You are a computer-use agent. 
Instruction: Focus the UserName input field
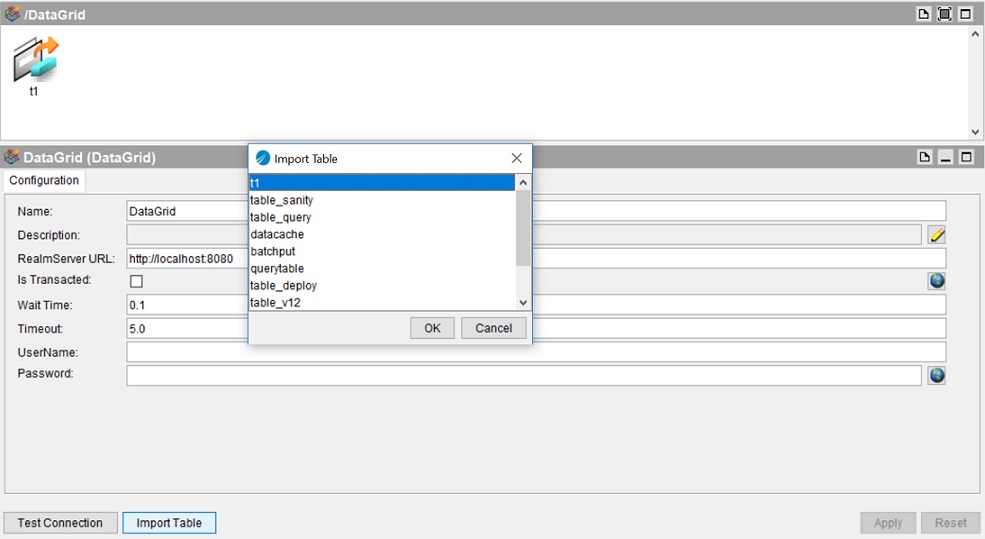point(536,352)
